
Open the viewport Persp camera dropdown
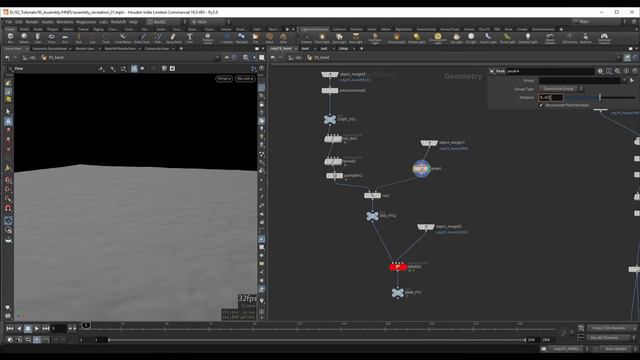(224, 78)
